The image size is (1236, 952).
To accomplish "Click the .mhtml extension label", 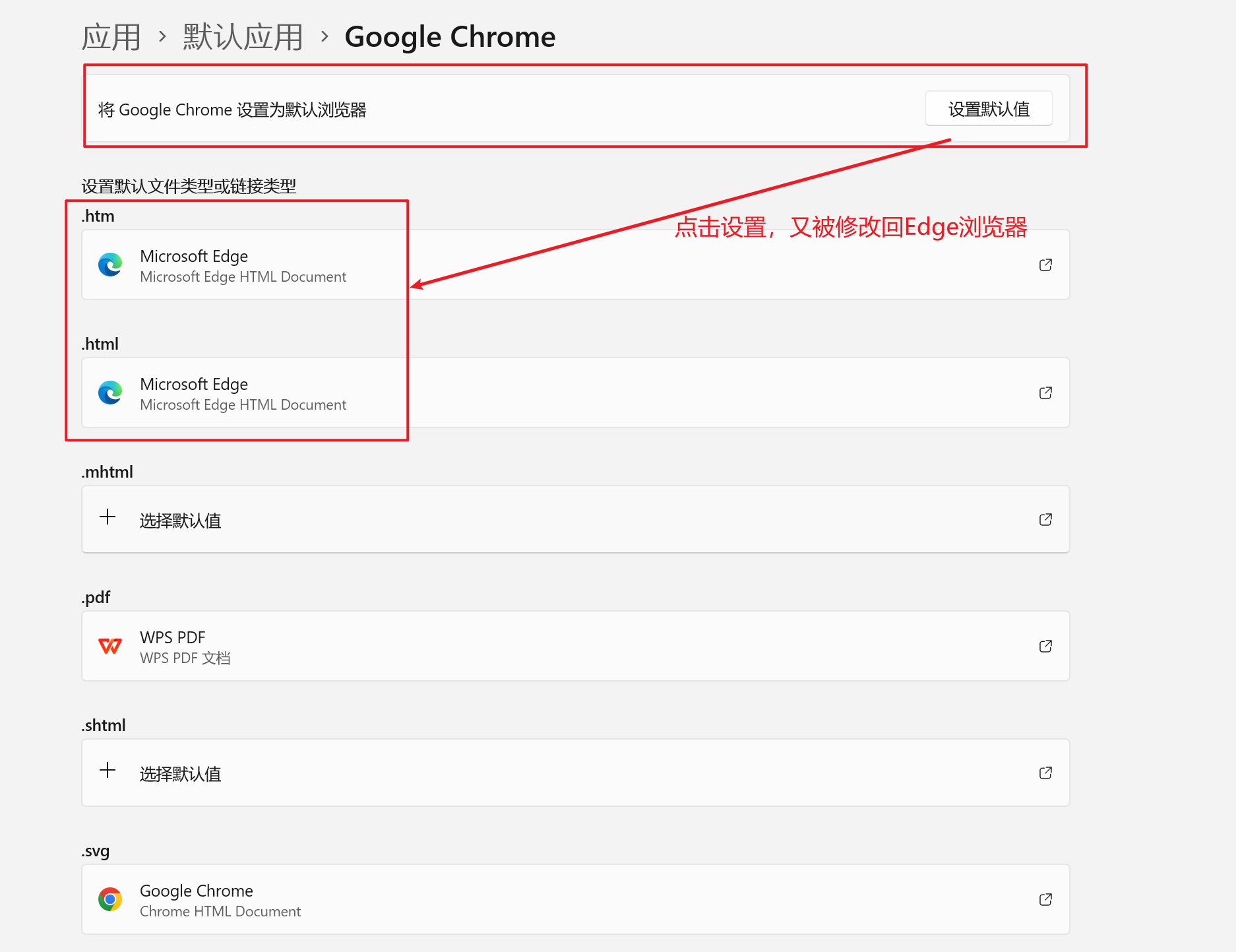I will point(107,472).
